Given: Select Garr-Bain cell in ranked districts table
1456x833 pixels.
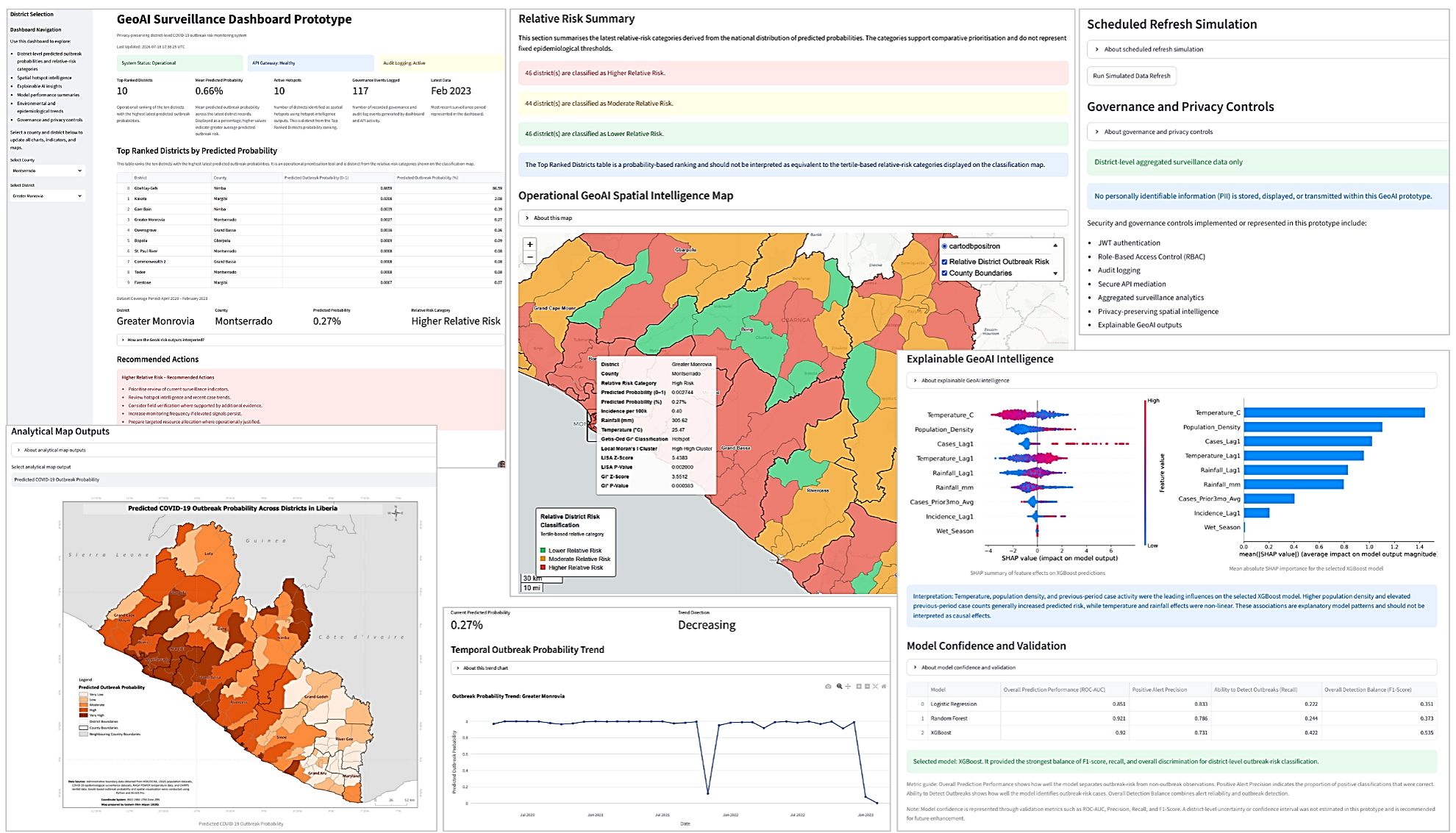Looking at the screenshot, I should tap(171, 209).
